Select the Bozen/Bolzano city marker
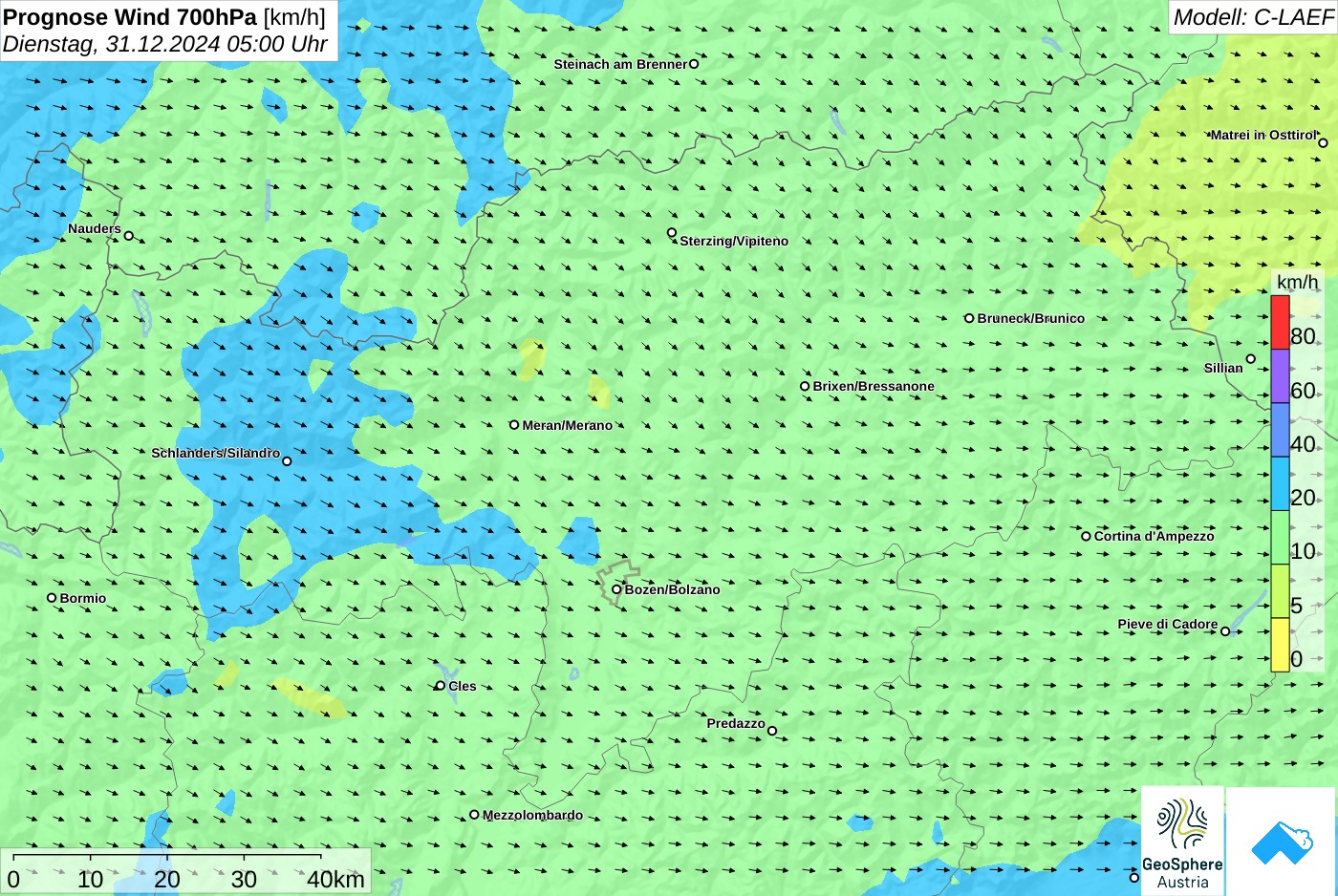The image size is (1338, 896). (616, 589)
